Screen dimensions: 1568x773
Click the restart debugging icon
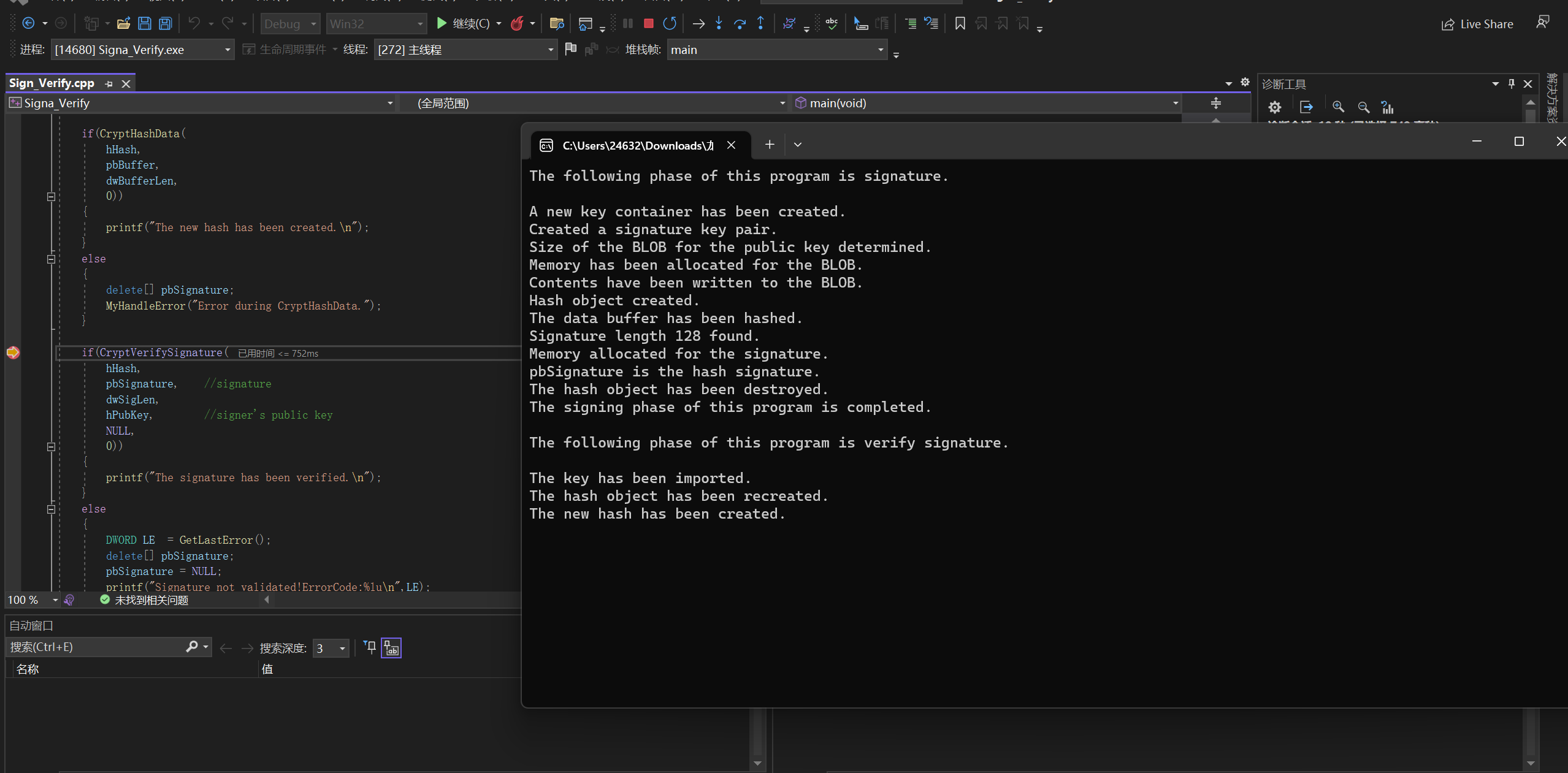[x=669, y=23]
